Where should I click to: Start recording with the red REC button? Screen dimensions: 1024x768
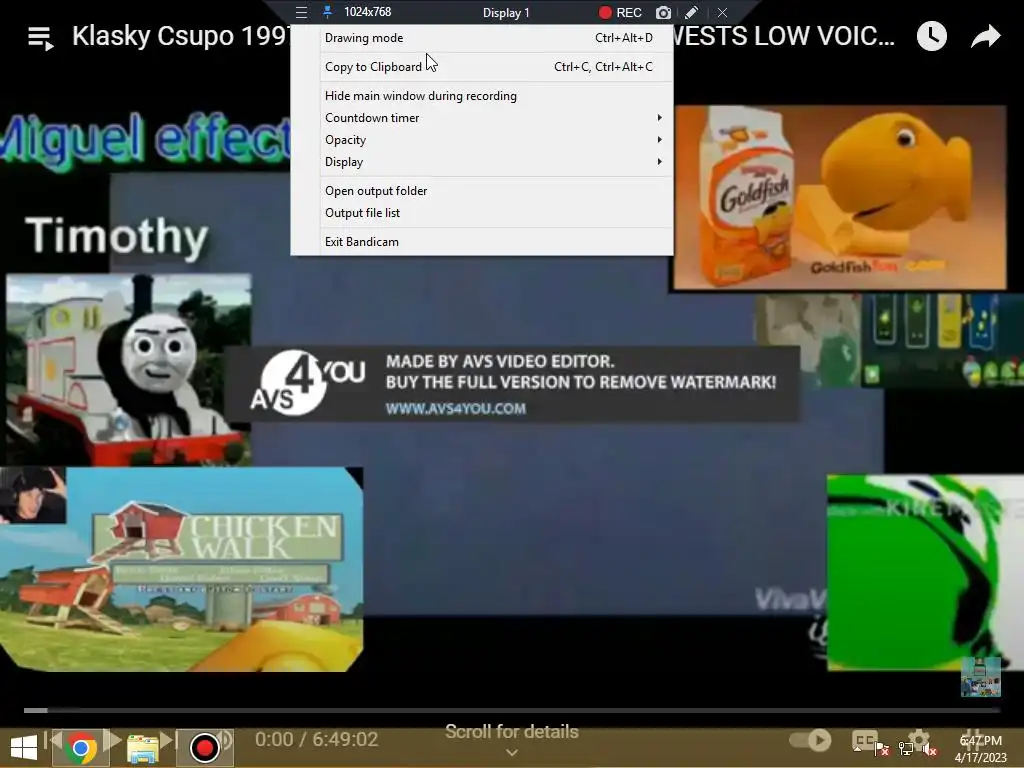click(x=620, y=12)
